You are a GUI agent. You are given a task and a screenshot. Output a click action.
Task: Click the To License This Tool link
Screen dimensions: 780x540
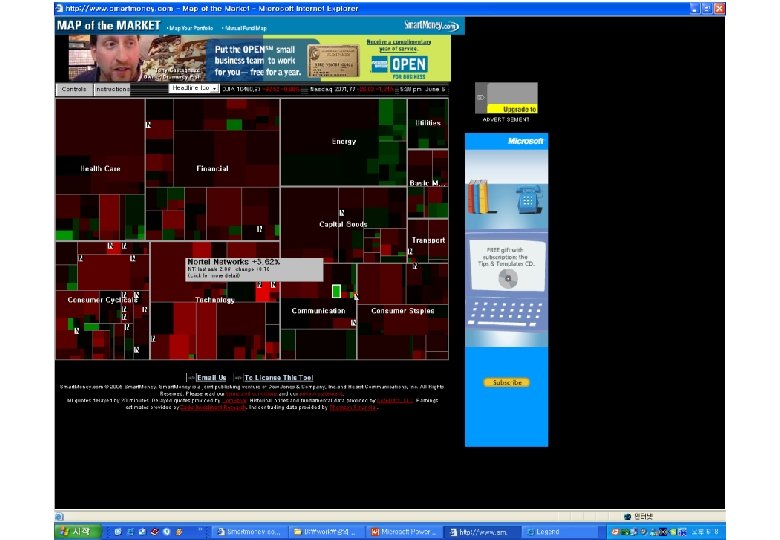279,377
